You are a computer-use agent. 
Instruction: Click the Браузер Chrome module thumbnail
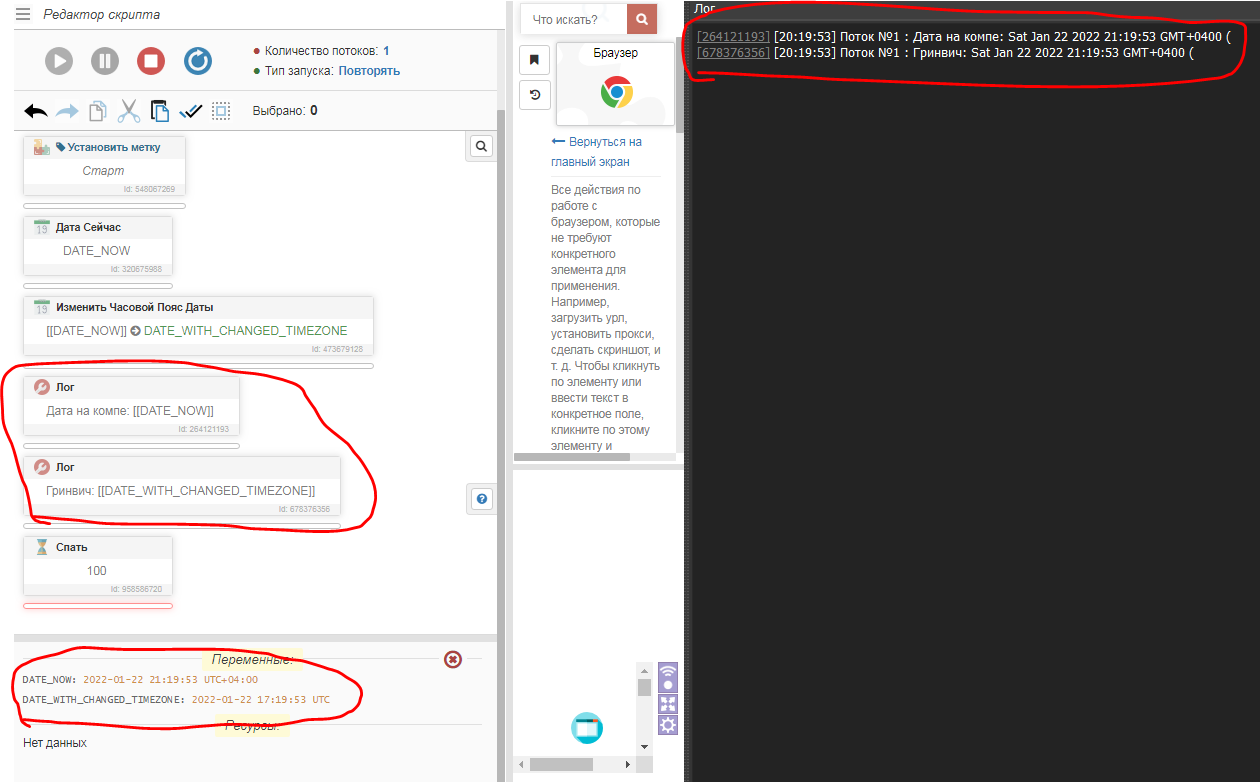coord(615,83)
